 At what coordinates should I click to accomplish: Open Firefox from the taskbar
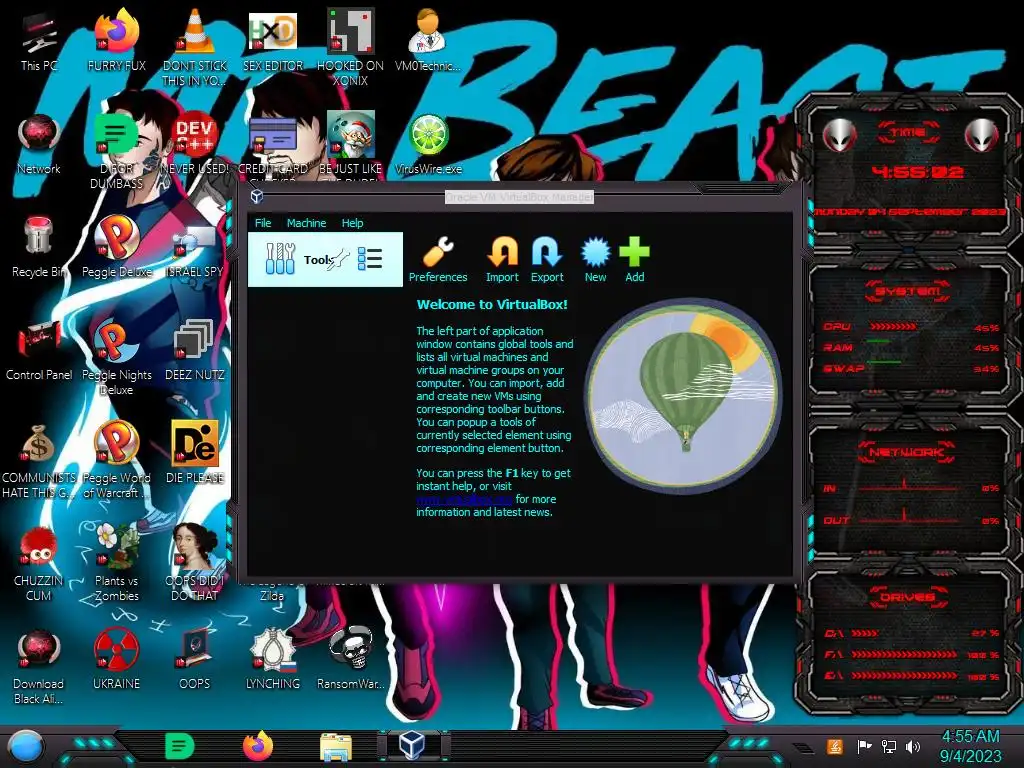(x=258, y=746)
